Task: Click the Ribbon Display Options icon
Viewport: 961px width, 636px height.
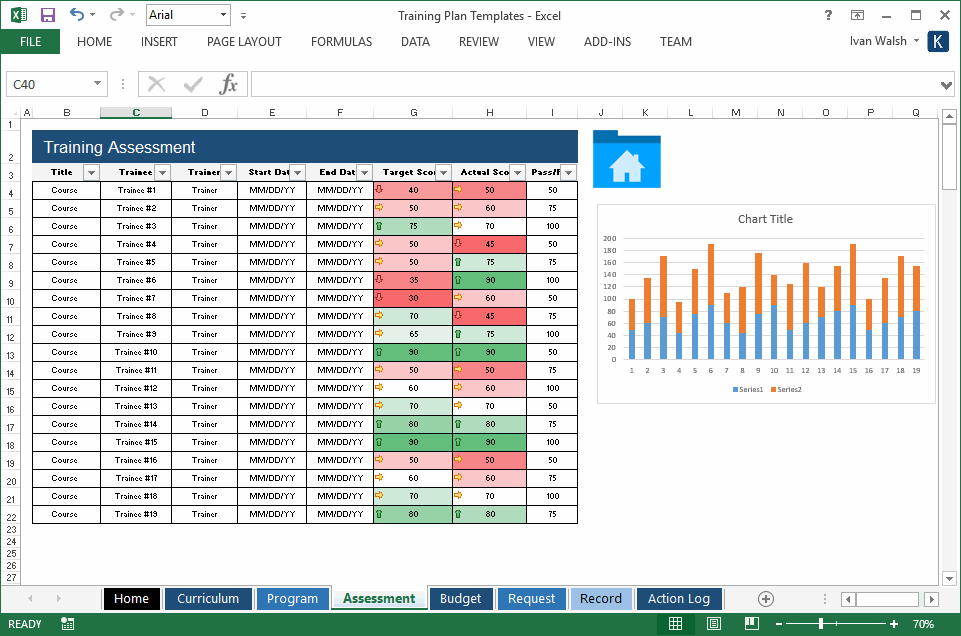Action: tap(857, 15)
